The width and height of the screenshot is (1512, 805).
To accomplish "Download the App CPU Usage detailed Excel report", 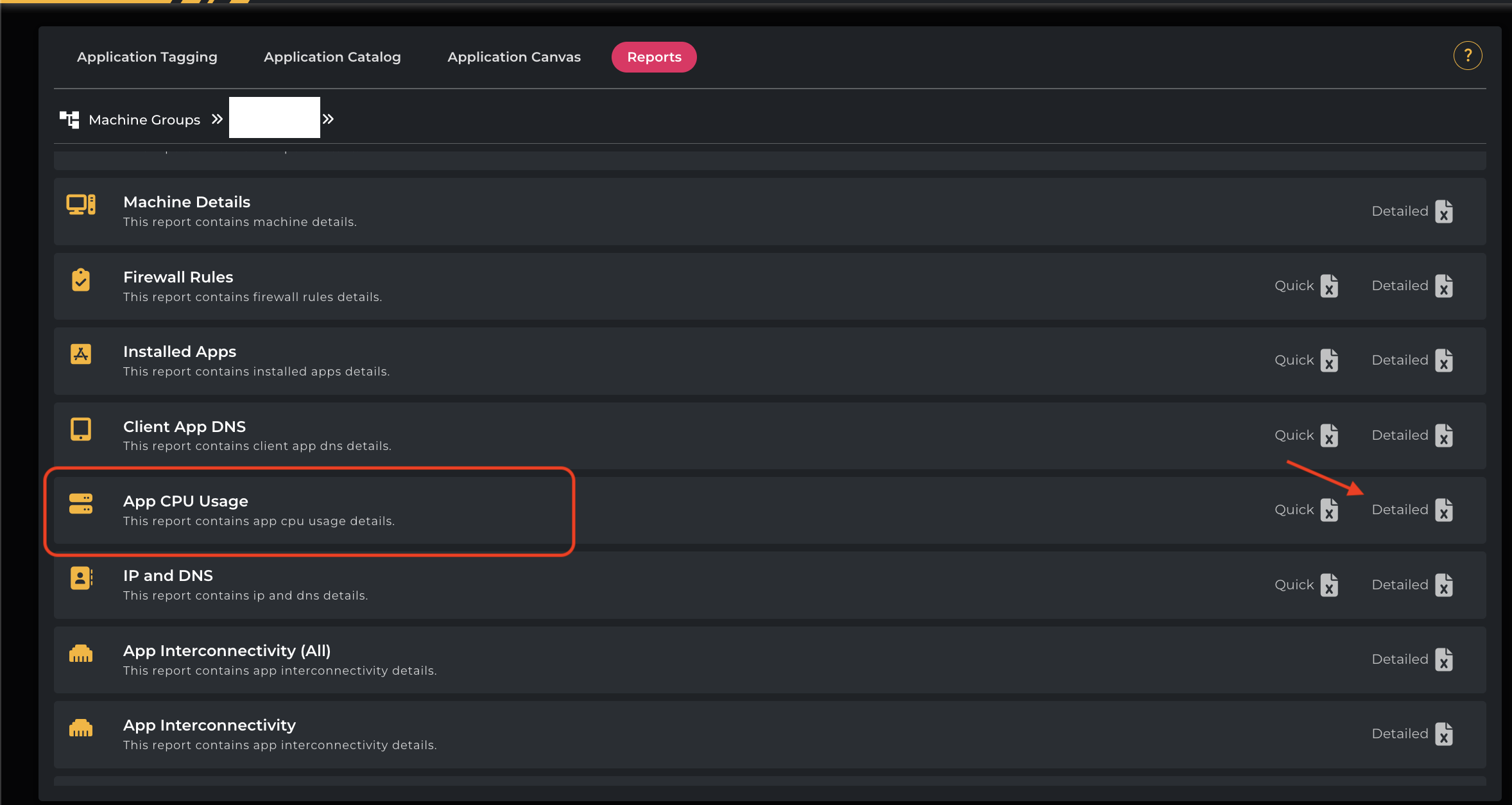I will point(1444,510).
